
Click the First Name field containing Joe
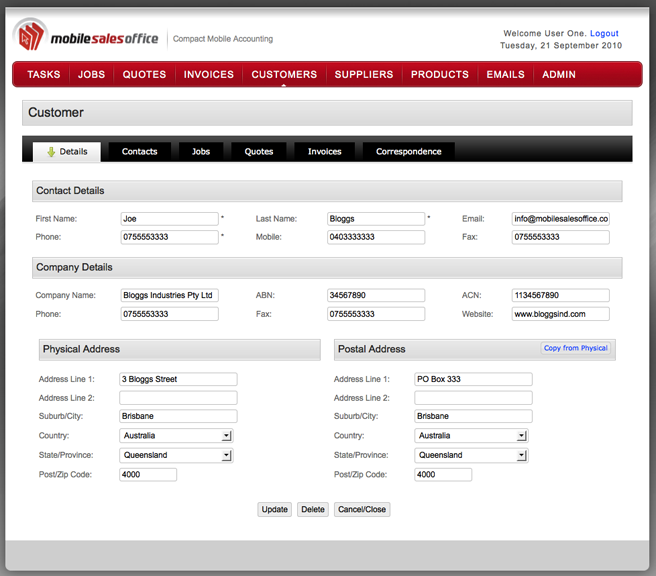[169, 219]
